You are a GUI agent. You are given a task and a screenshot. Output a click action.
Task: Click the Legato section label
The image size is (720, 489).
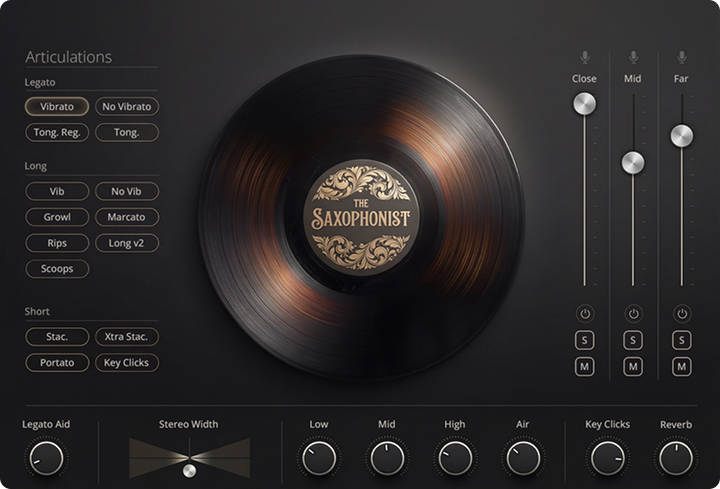(40, 83)
